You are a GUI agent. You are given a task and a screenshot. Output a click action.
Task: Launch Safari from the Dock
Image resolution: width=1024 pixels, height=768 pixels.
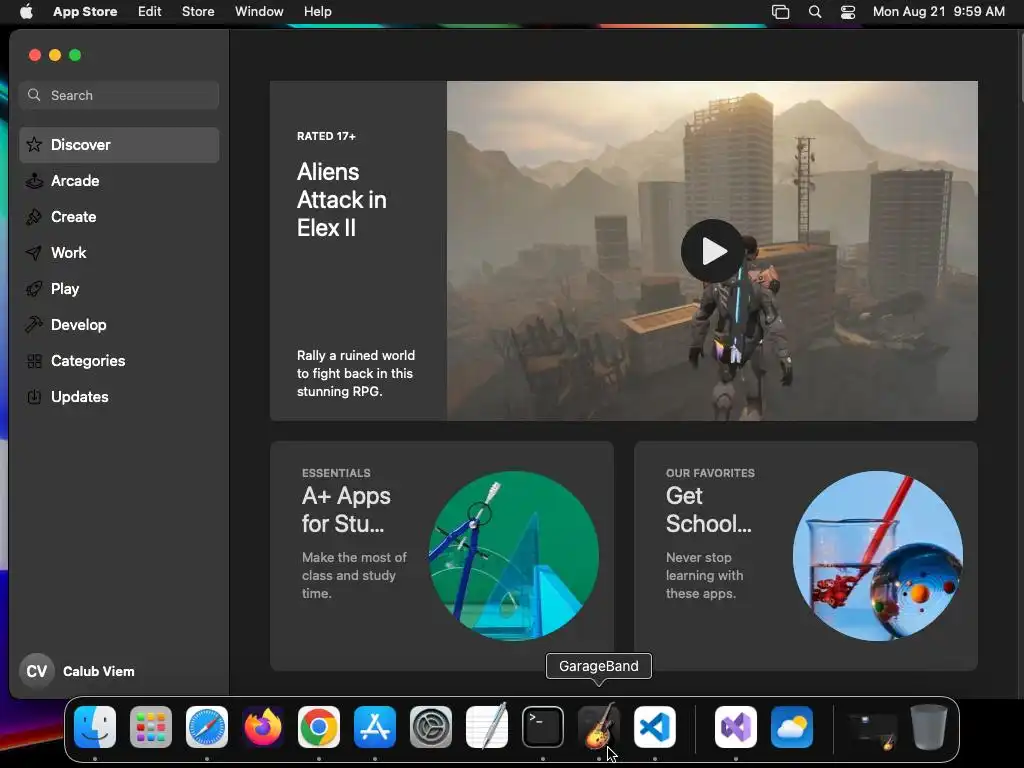pos(207,727)
